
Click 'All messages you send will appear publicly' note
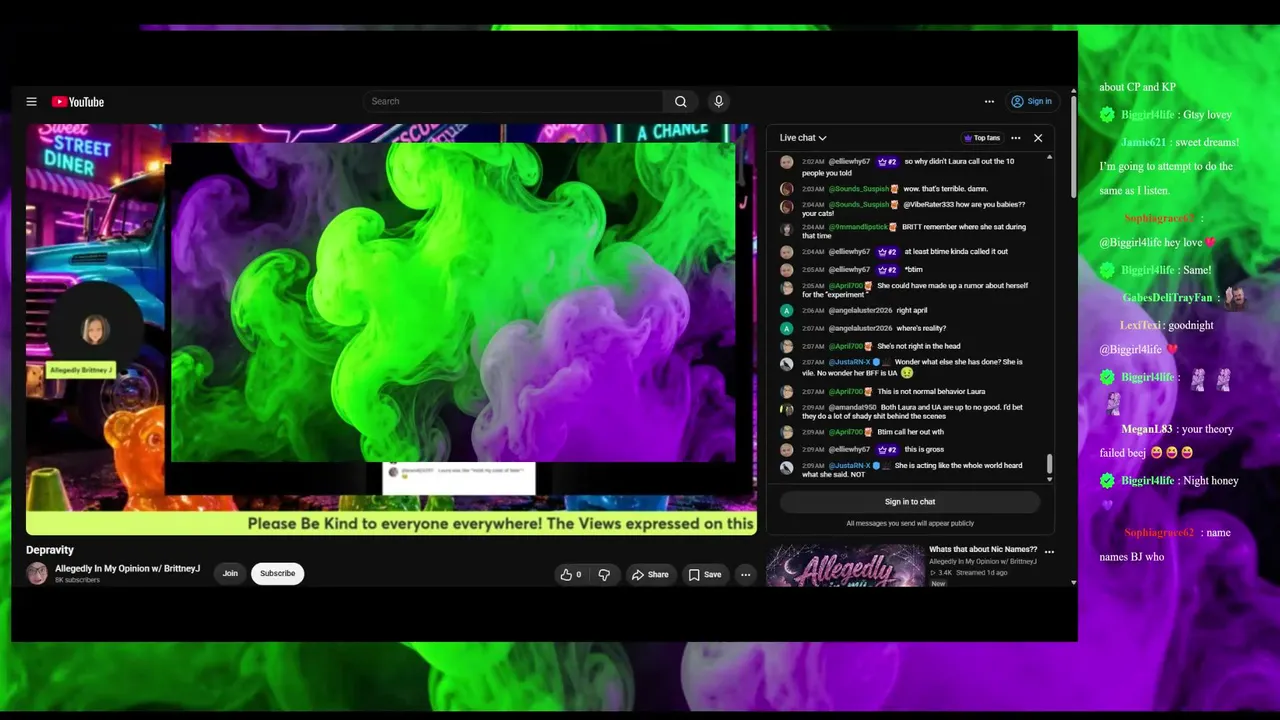click(910, 523)
